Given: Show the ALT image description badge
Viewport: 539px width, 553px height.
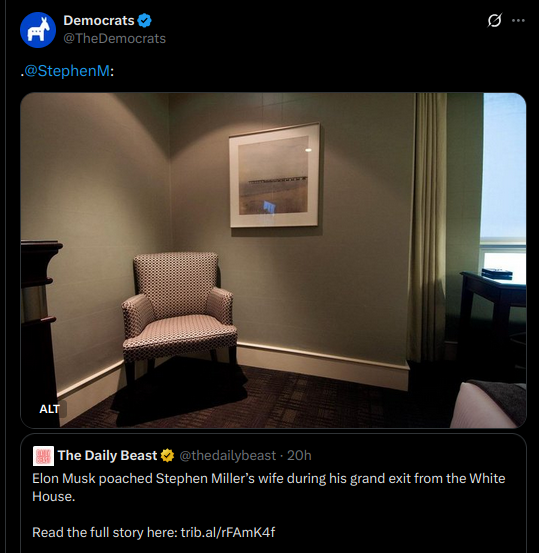Looking at the screenshot, I should 50,409.
